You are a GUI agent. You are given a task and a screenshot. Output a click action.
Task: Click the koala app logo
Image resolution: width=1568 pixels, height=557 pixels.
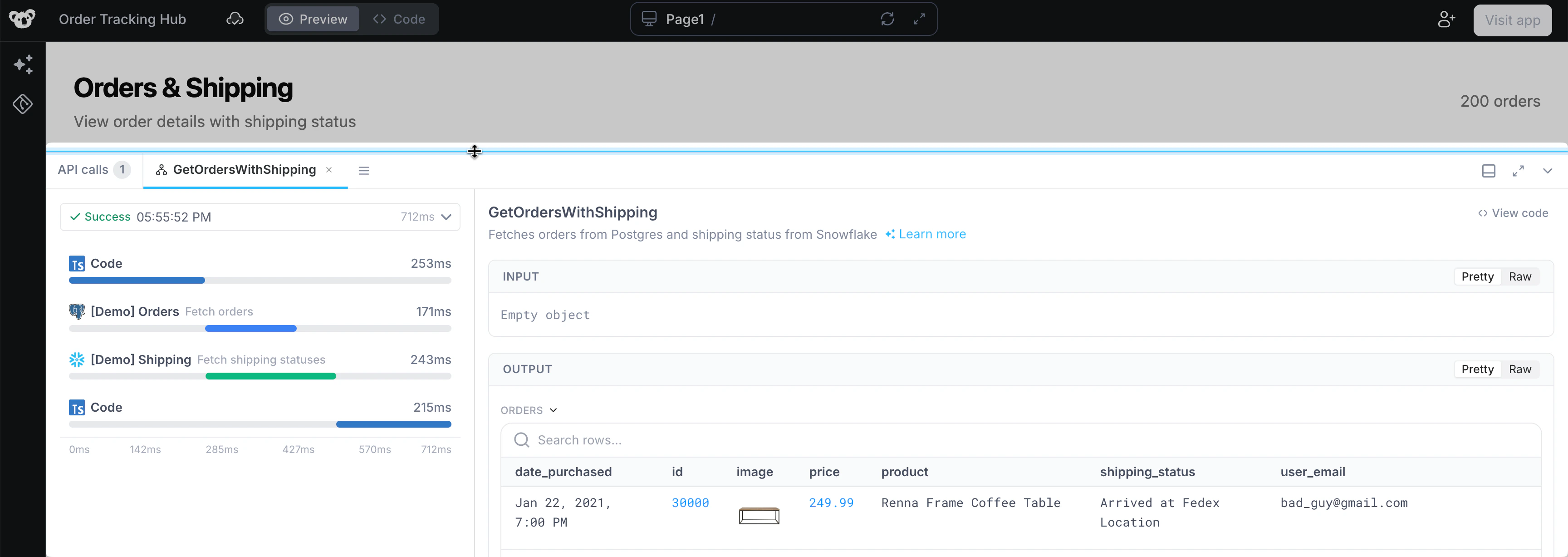23,19
